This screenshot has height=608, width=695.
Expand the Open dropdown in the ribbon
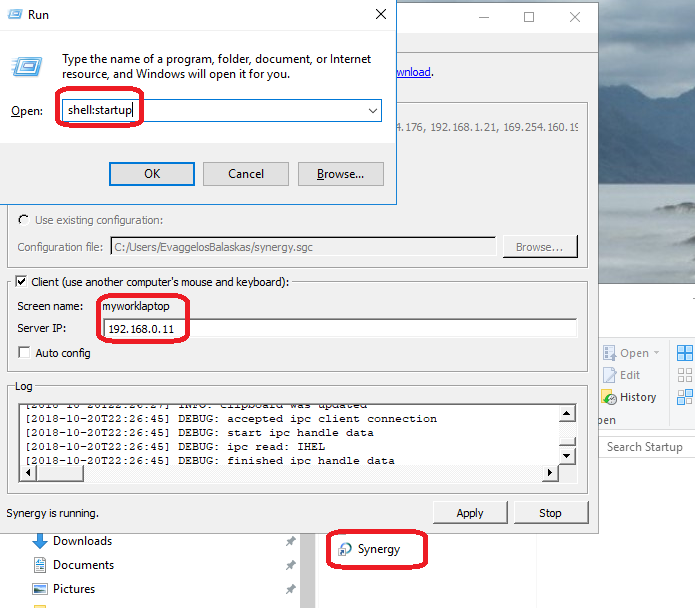click(656, 353)
